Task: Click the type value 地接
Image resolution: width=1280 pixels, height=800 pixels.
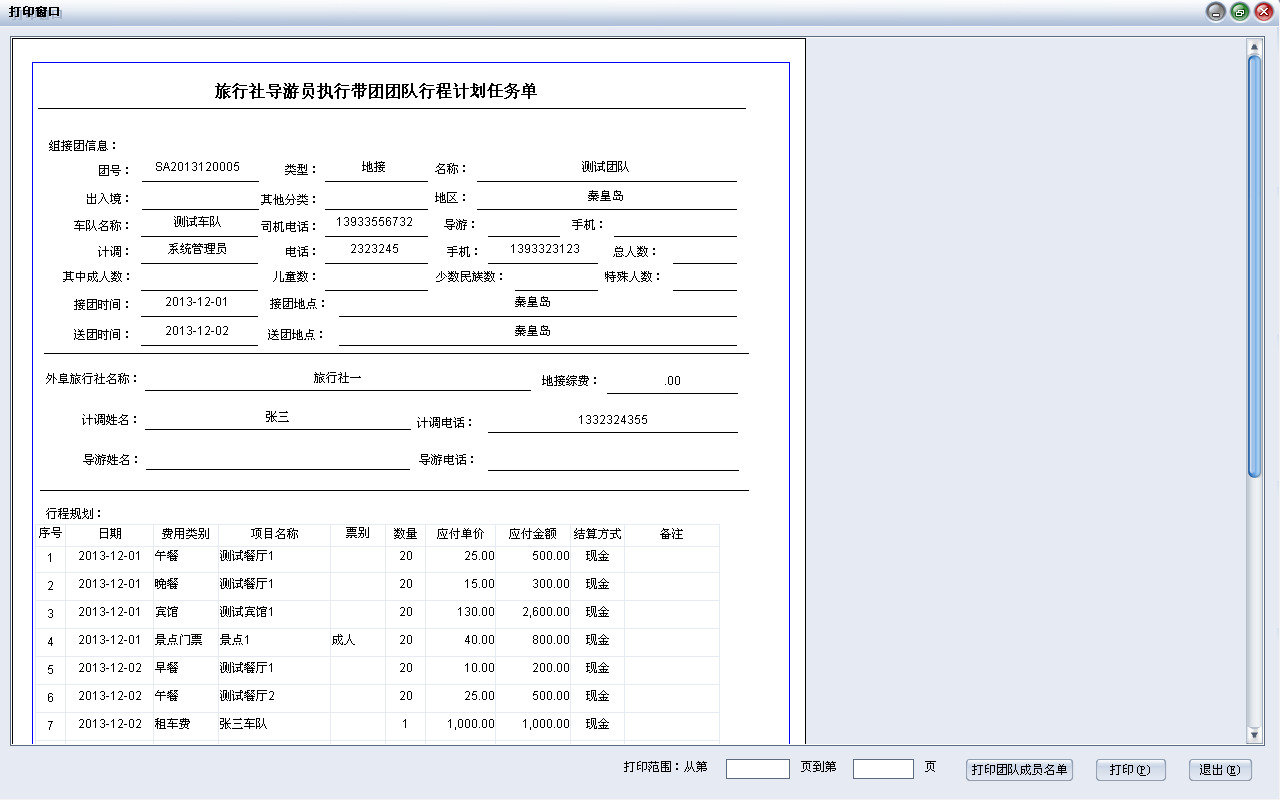Action: coord(373,167)
